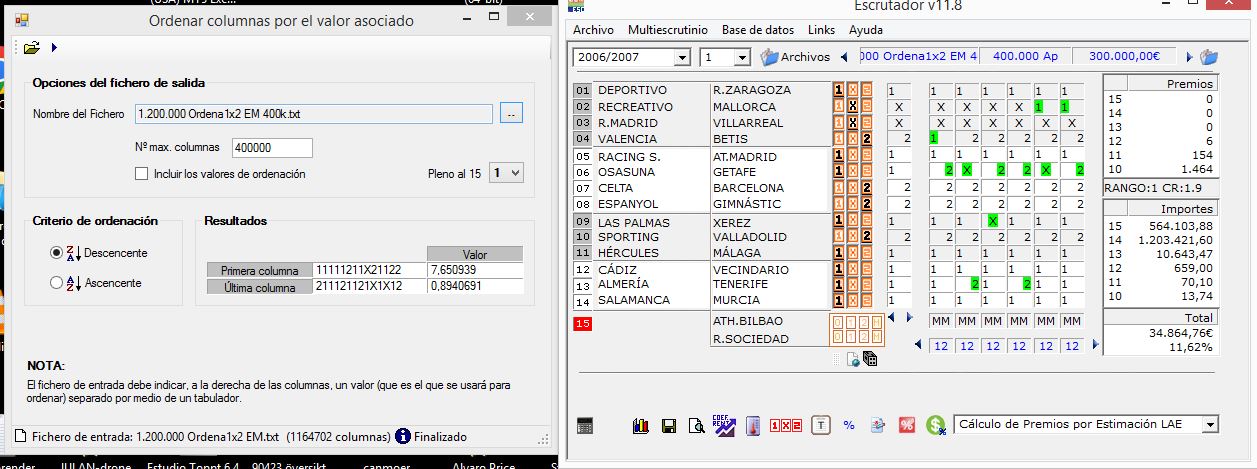Open the Base de datos menu

tap(757, 30)
